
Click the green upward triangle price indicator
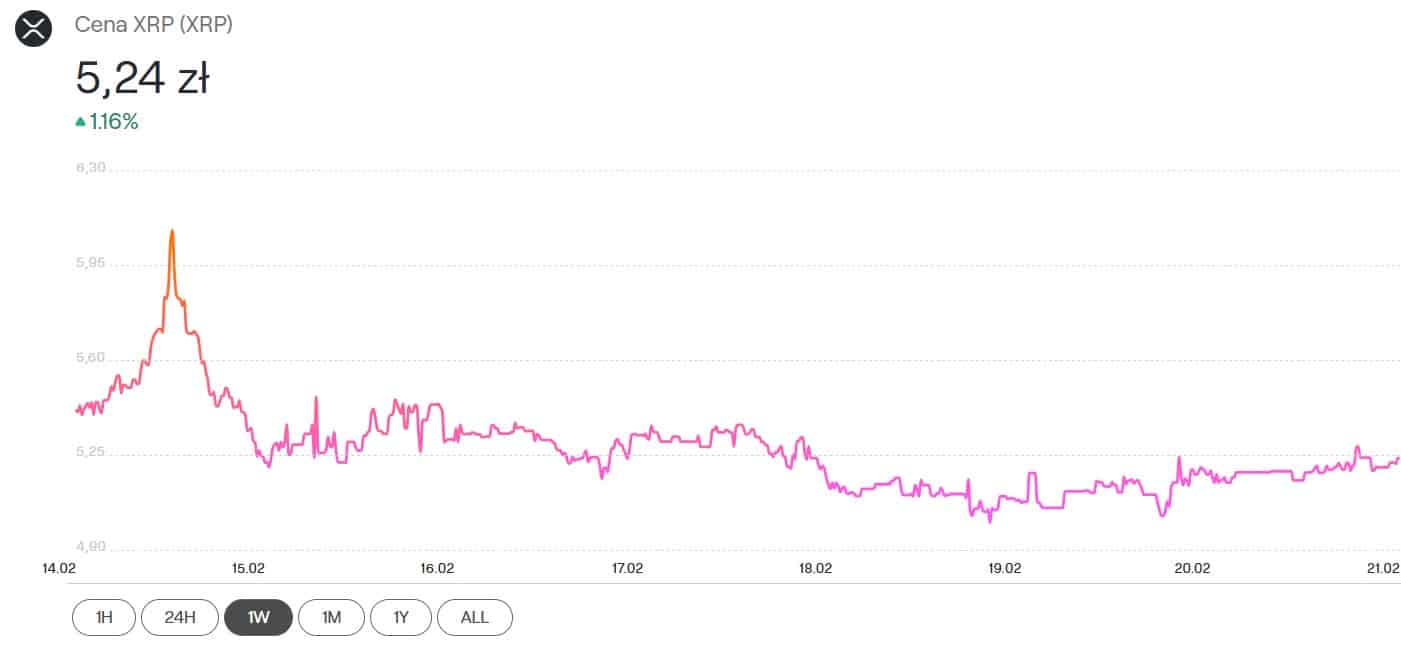click(80, 122)
